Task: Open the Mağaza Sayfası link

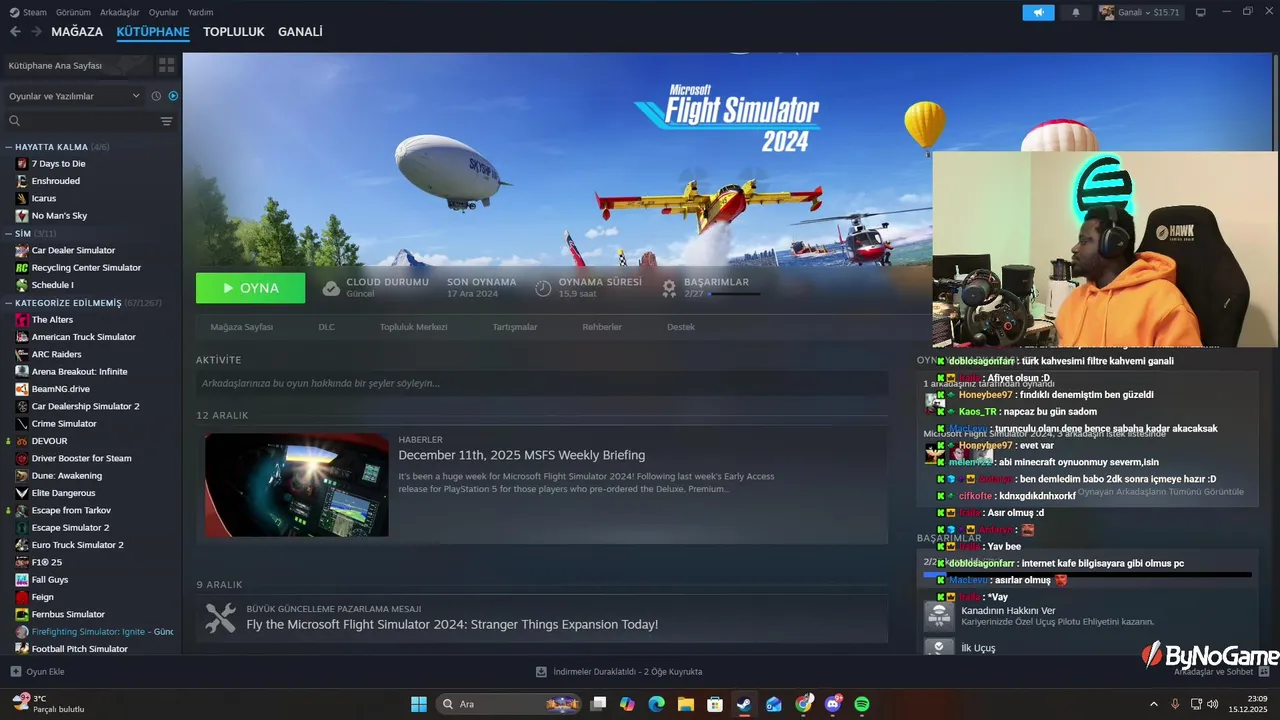Action: [x=242, y=327]
